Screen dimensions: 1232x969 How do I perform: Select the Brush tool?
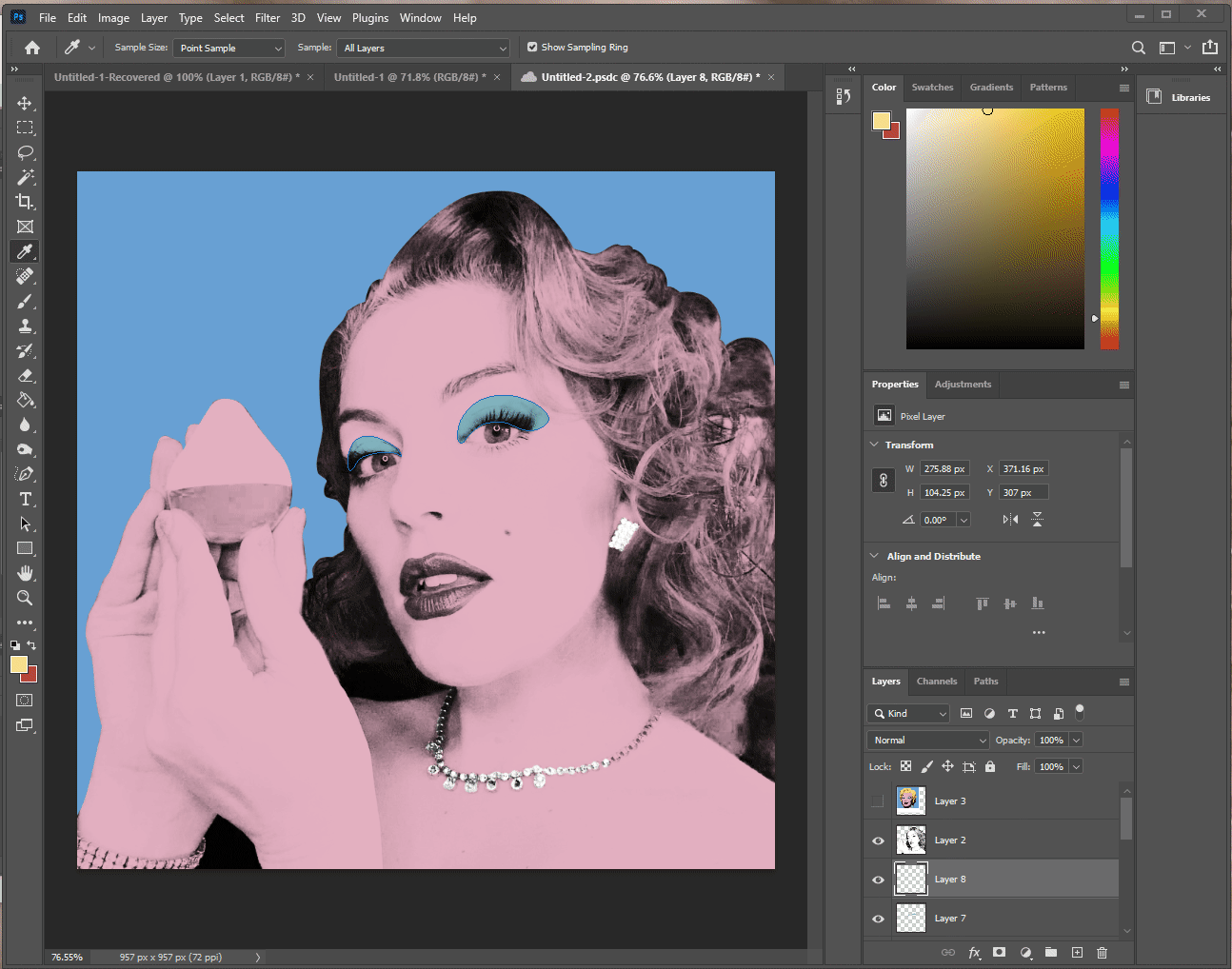(x=25, y=301)
